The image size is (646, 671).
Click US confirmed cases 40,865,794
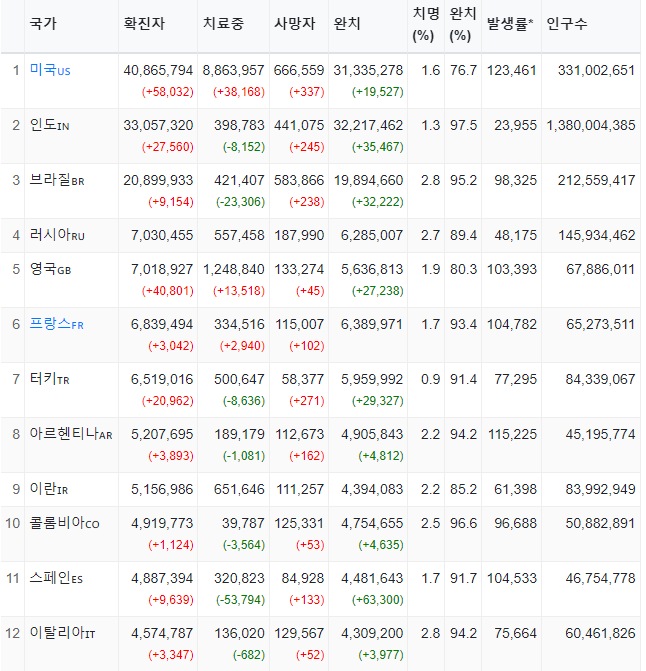(158, 70)
